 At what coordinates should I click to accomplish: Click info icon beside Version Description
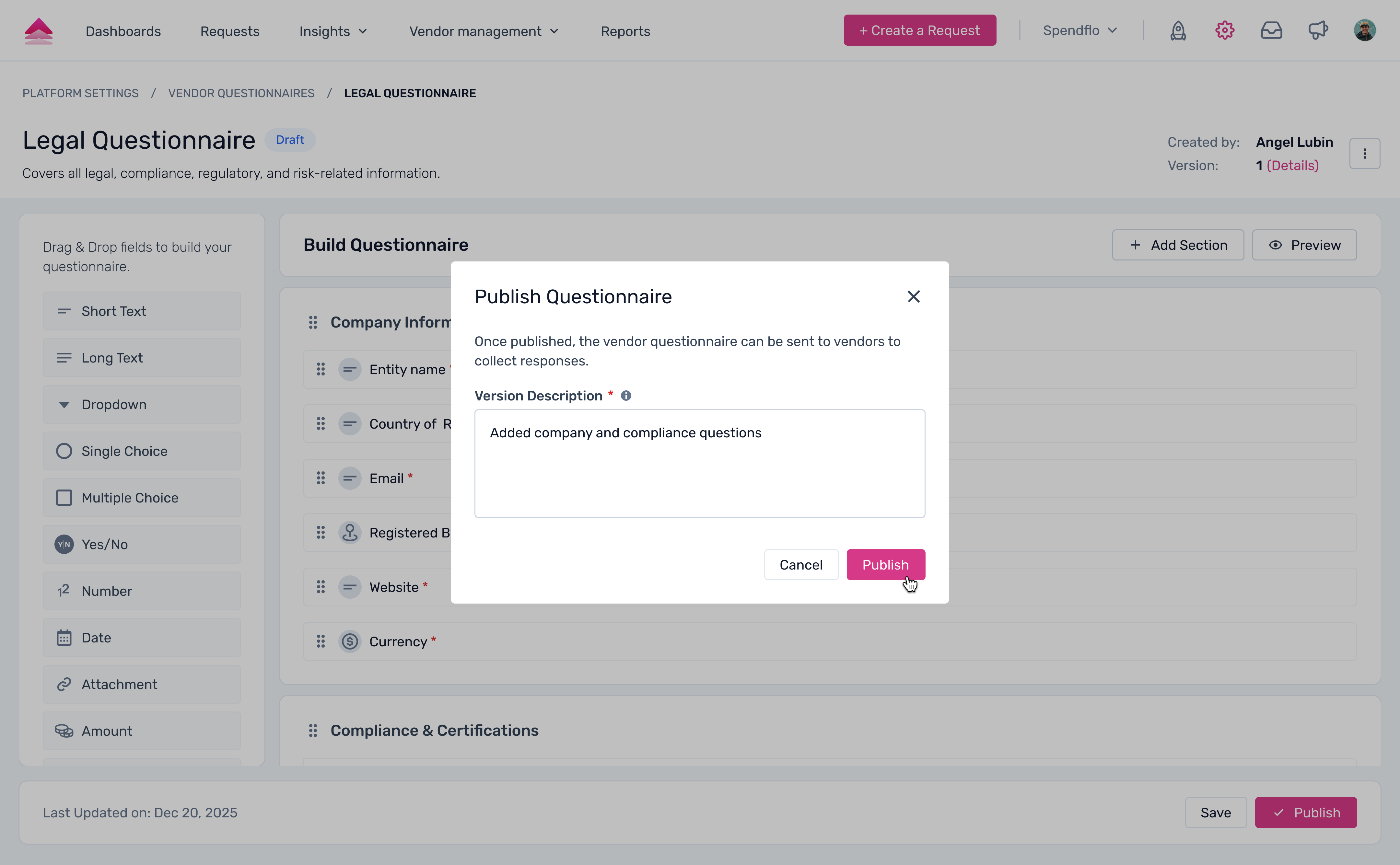pos(626,395)
